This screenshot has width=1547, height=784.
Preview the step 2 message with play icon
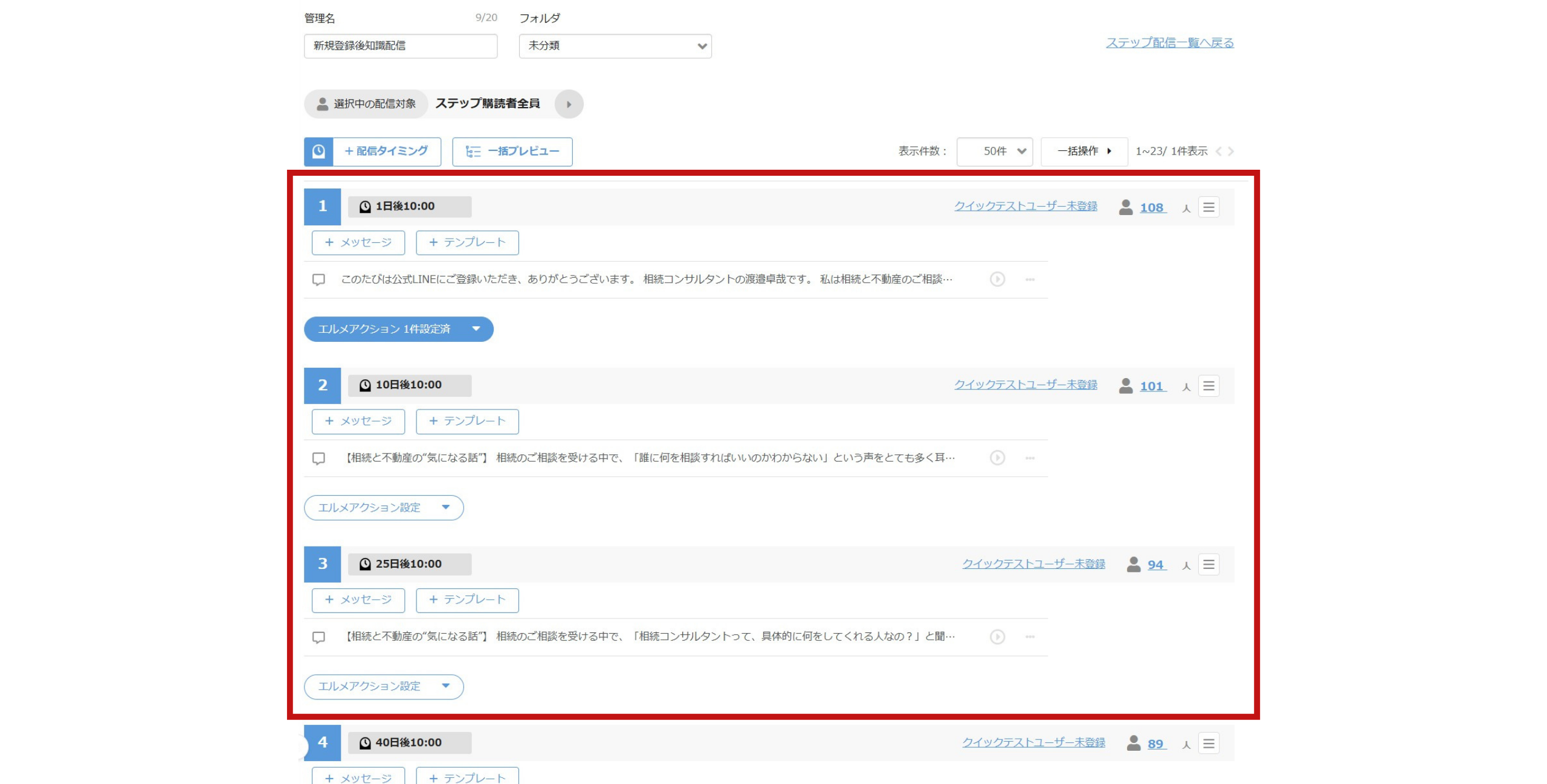point(998,458)
